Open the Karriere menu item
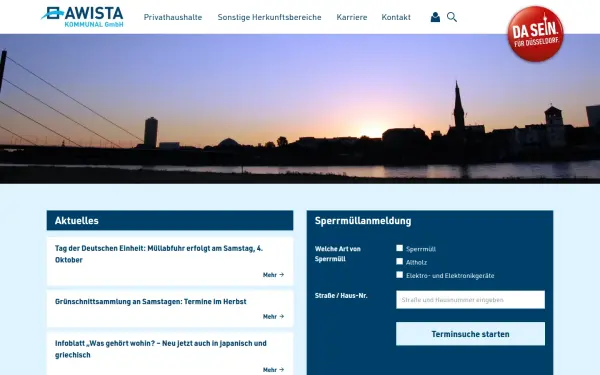The width and height of the screenshot is (600, 375). tap(352, 17)
